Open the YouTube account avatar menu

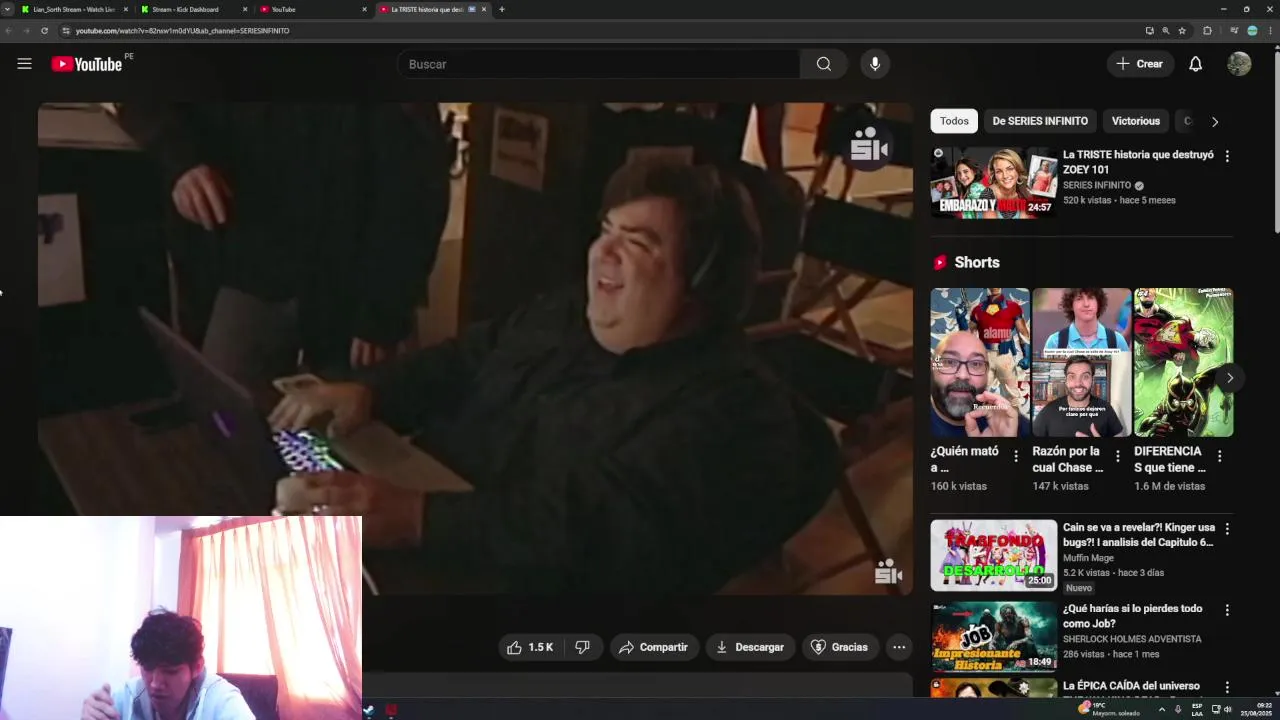1239,64
